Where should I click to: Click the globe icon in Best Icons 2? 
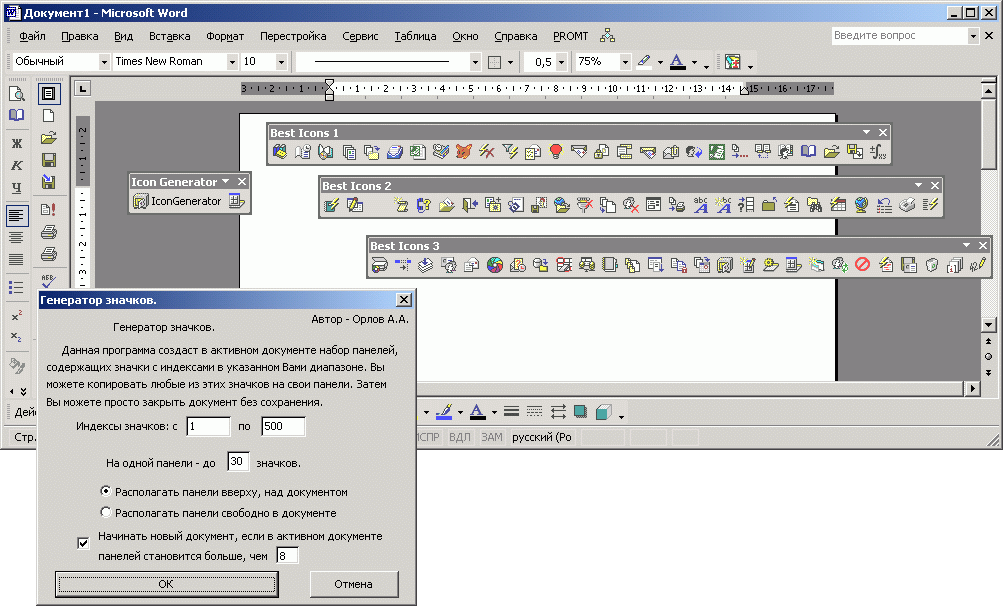click(x=860, y=205)
